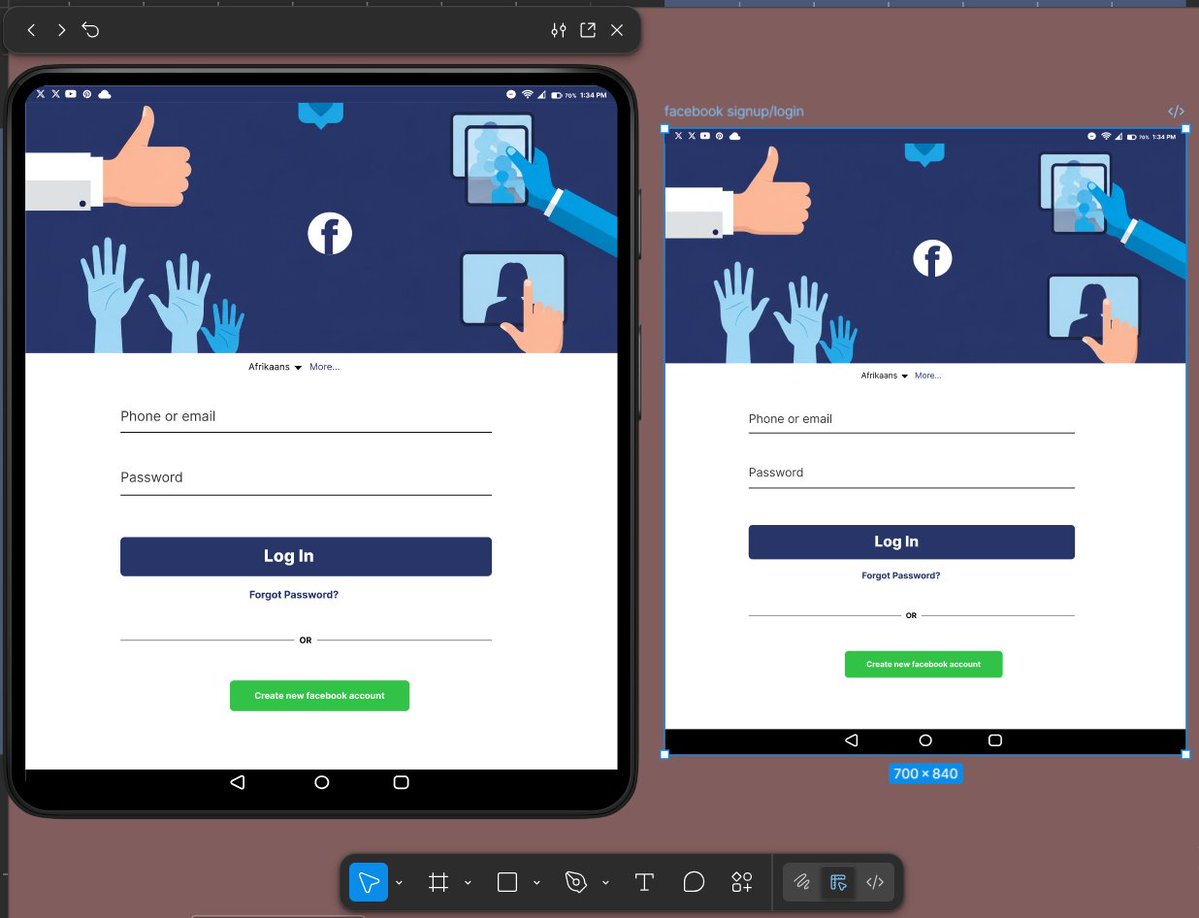Image resolution: width=1199 pixels, height=918 pixels.
Task: Tap Android back button in preview
Action: (238, 782)
